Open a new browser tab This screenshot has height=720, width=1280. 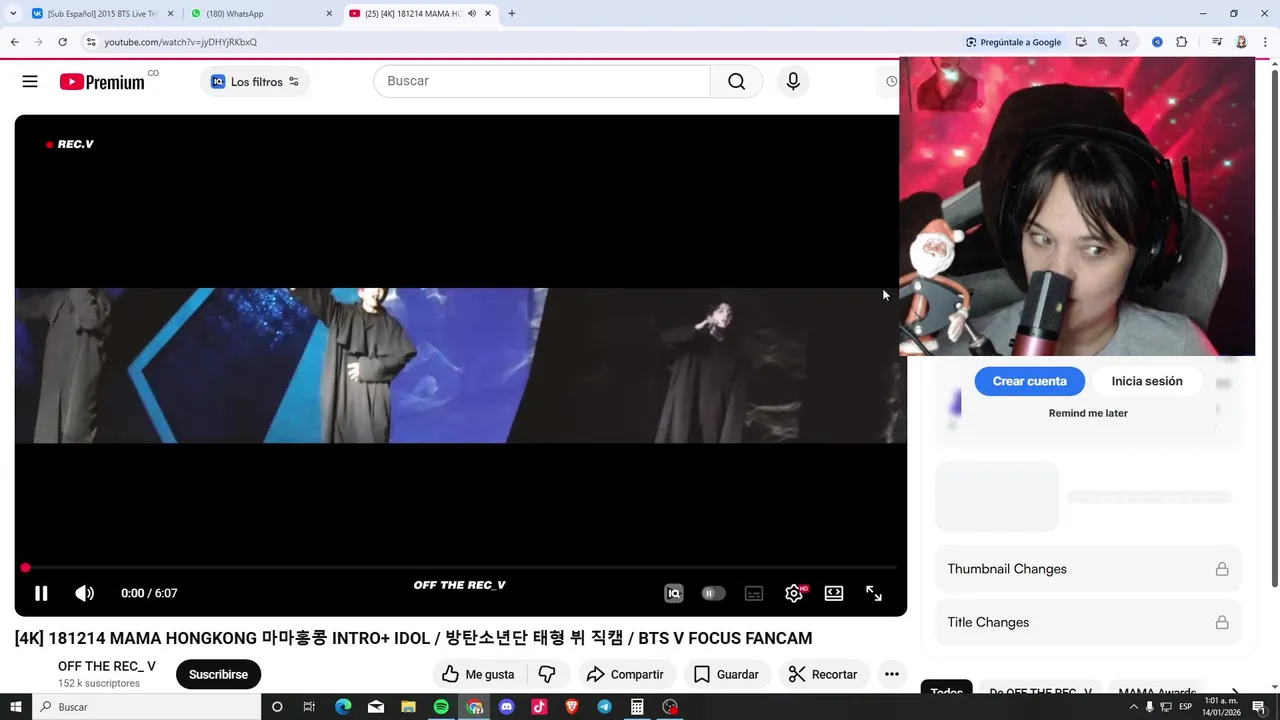512,14
